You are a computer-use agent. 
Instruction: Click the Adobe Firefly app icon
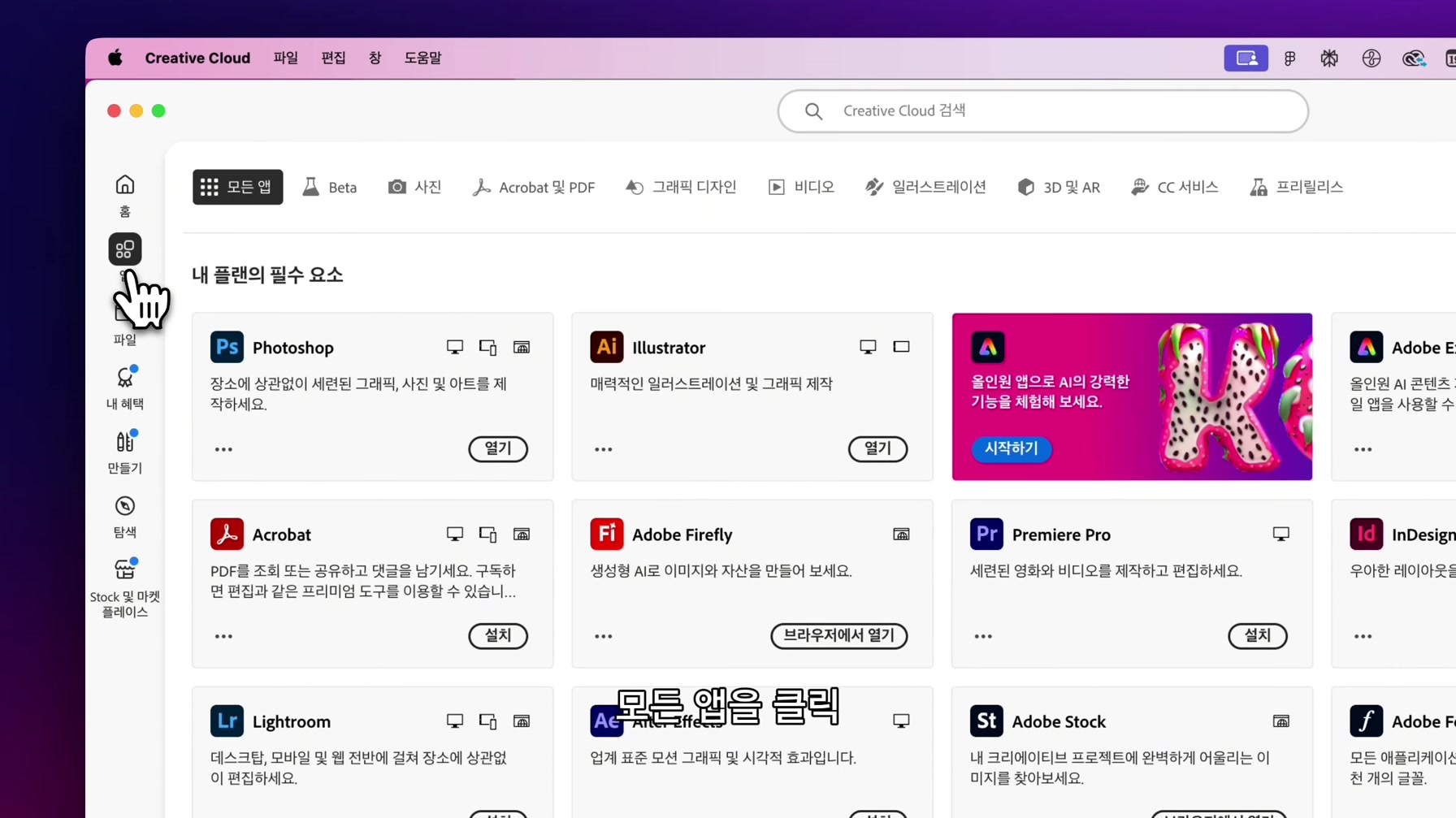(606, 534)
